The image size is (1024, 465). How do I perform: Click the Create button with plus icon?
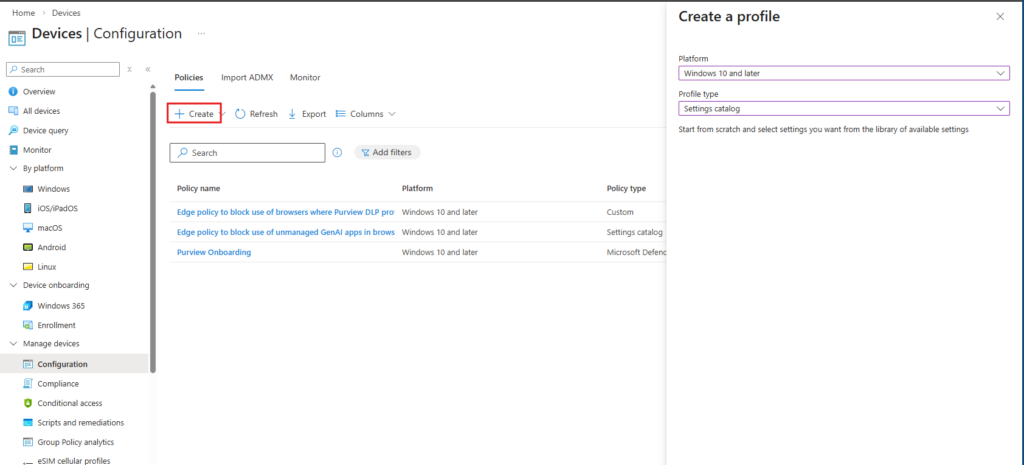click(194, 114)
